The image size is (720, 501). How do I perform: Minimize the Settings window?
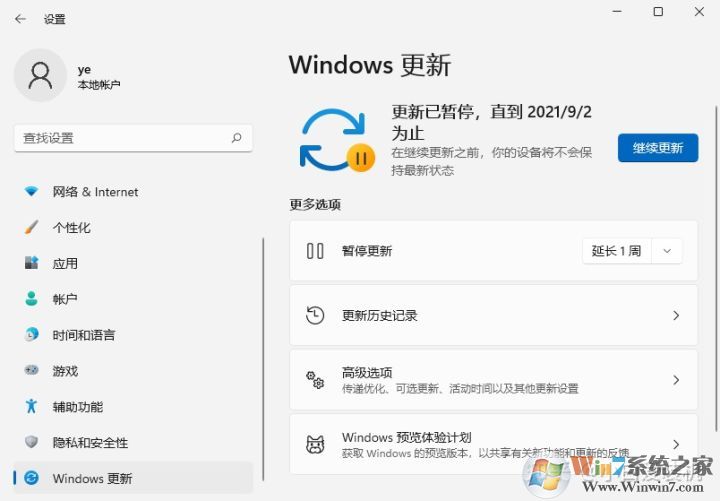pyautogui.click(x=617, y=11)
